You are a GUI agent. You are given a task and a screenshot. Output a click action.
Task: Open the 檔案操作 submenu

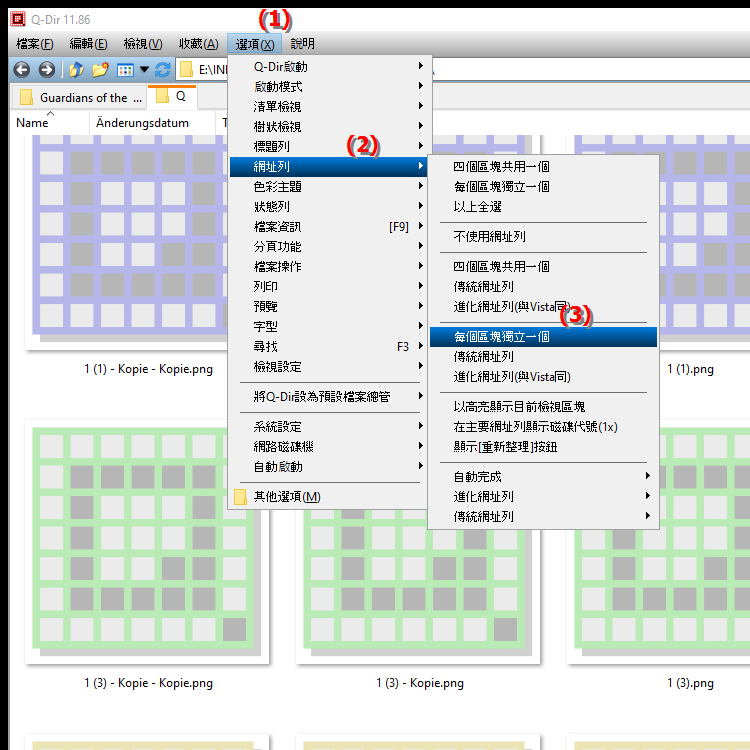click(x=329, y=266)
